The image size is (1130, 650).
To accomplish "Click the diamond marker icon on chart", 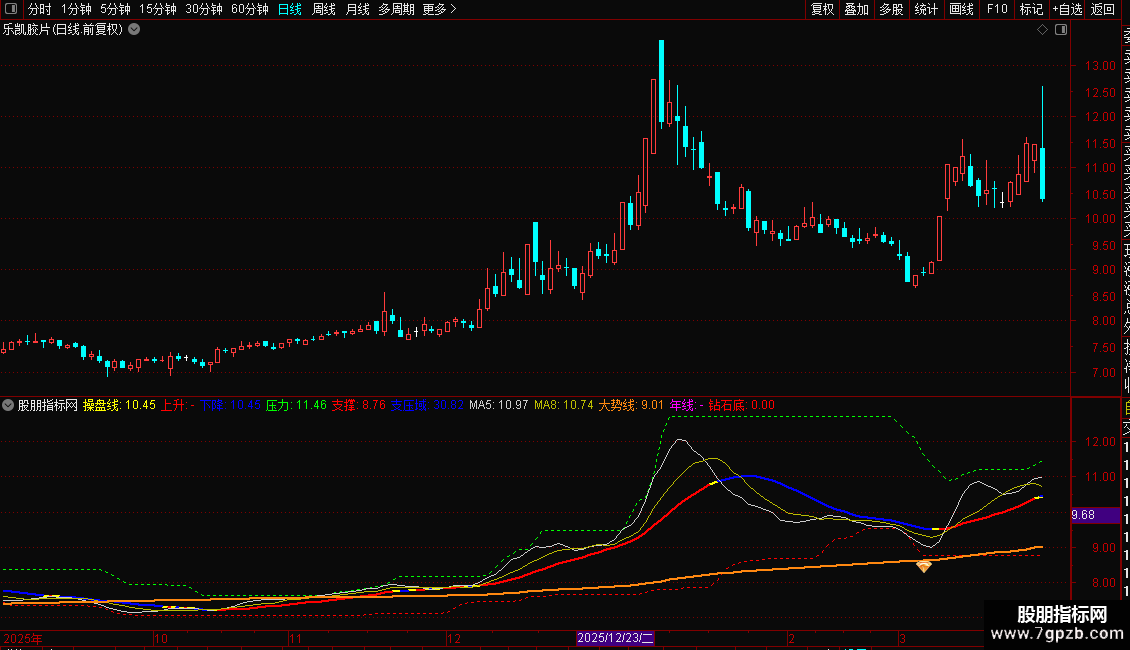I will tap(1042, 30).
